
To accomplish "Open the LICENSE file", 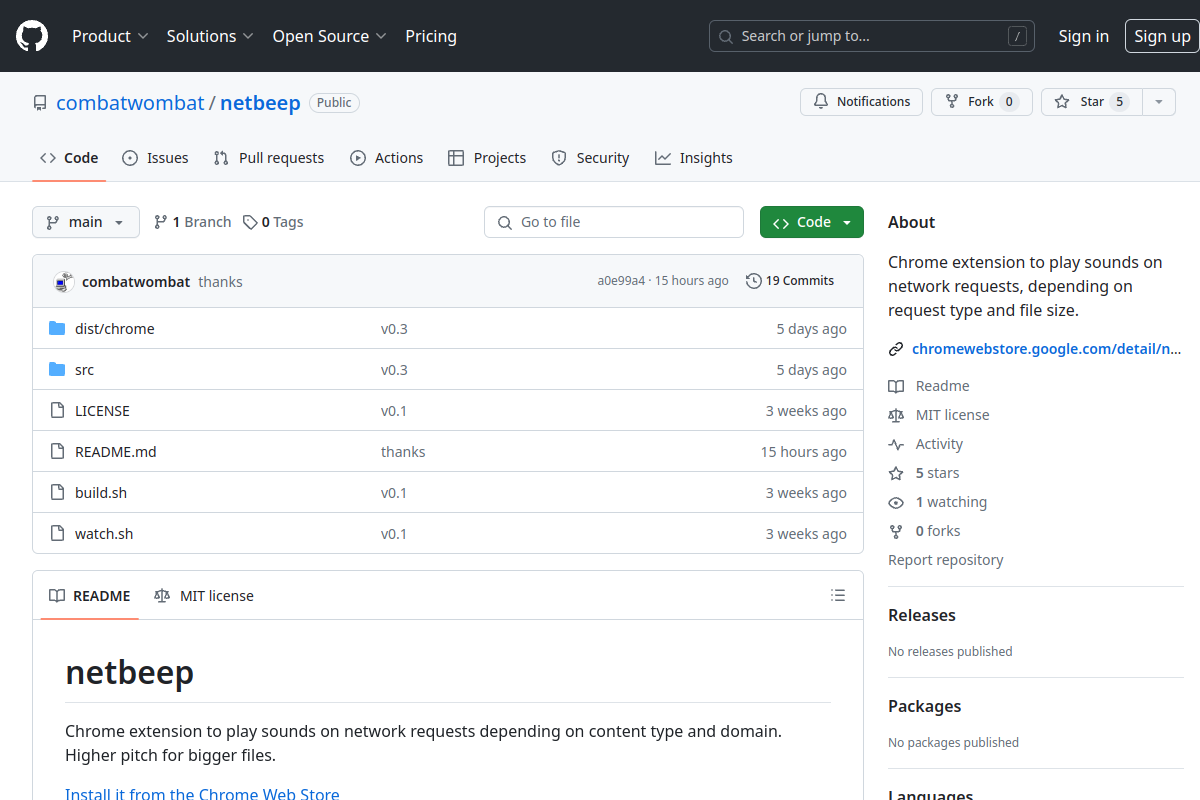I will tap(102, 411).
